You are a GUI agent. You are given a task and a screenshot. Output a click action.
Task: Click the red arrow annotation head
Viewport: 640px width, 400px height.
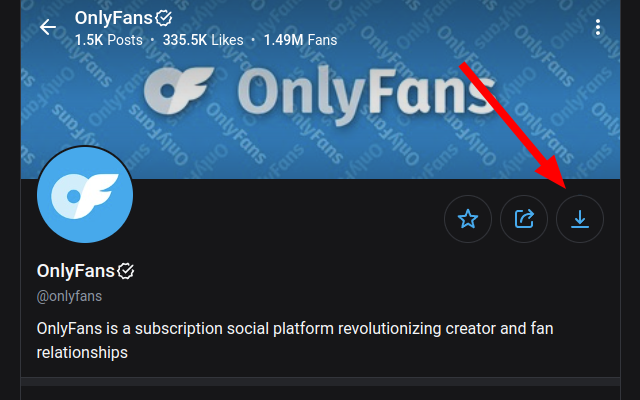[554, 173]
